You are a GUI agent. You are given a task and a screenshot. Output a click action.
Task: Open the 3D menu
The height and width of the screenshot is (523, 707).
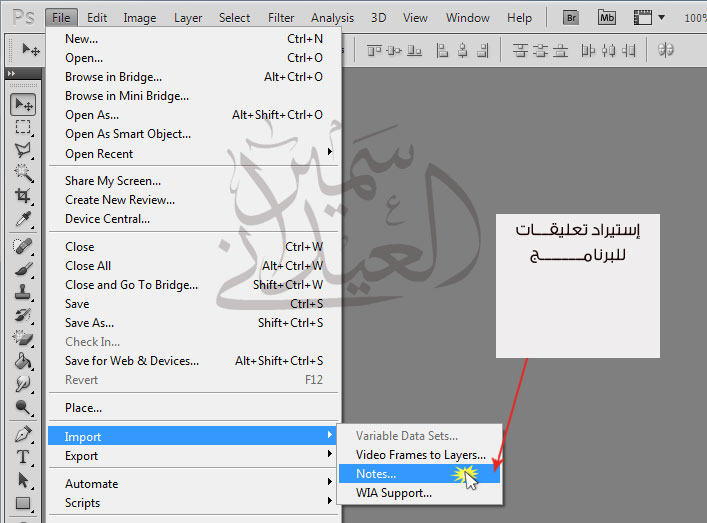click(x=379, y=18)
